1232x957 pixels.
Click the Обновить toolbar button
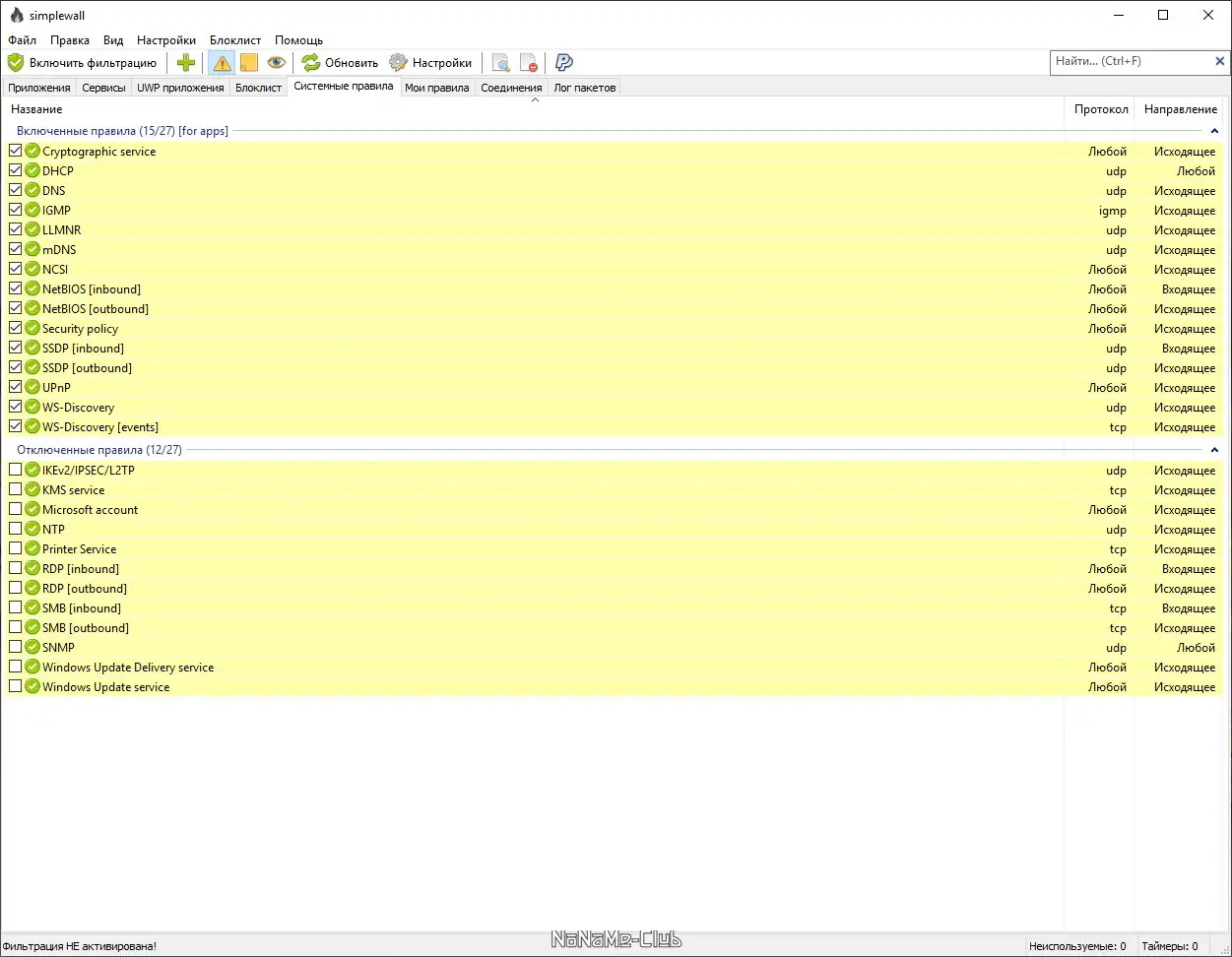[340, 63]
